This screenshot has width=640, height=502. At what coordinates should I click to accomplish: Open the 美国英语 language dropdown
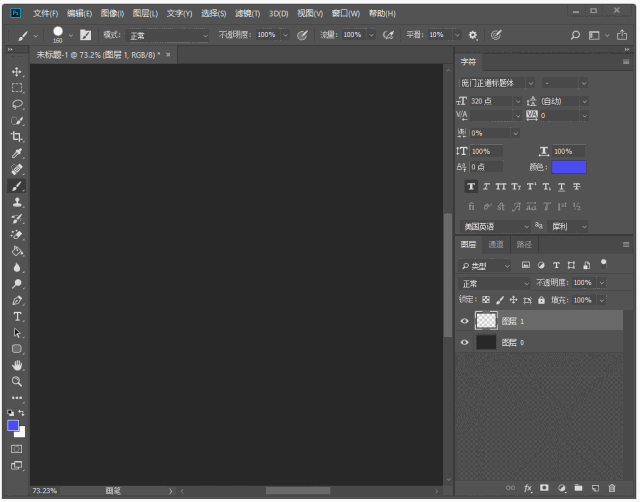point(495,227)
